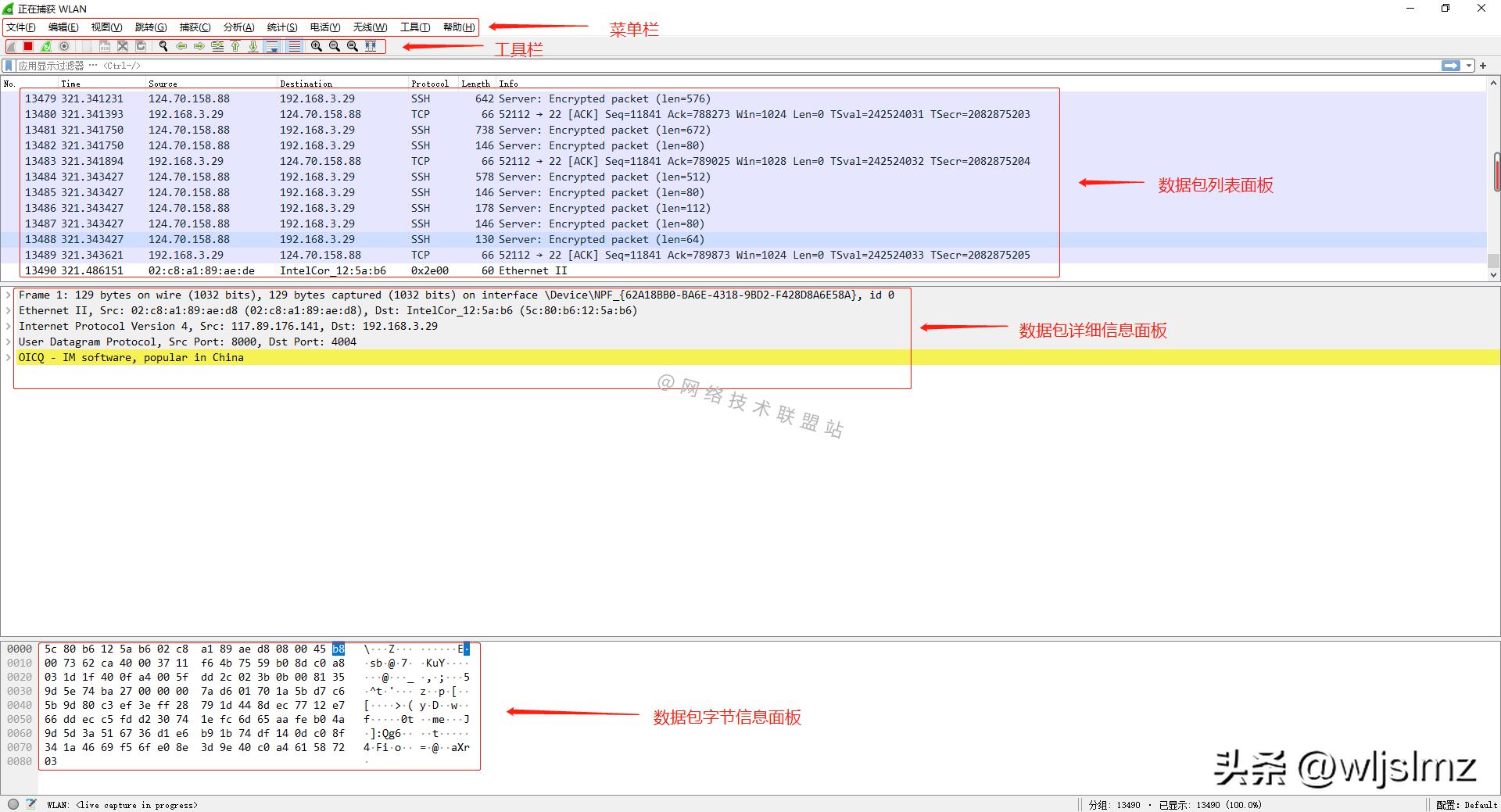Add a filter button with plus
Screen dimensions: 1501x812
(1483, 66)
